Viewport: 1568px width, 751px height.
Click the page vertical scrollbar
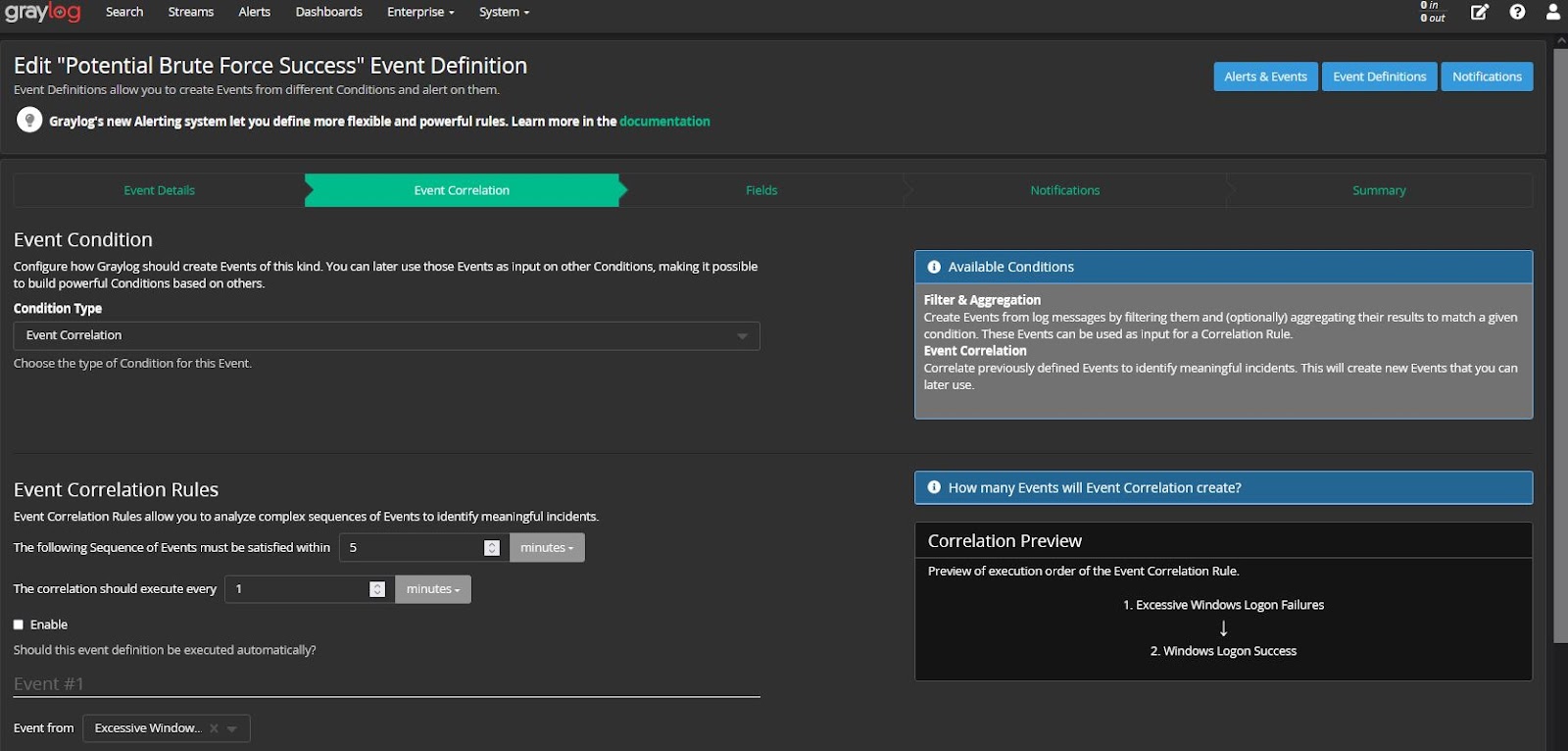[x=1560, y=343]
